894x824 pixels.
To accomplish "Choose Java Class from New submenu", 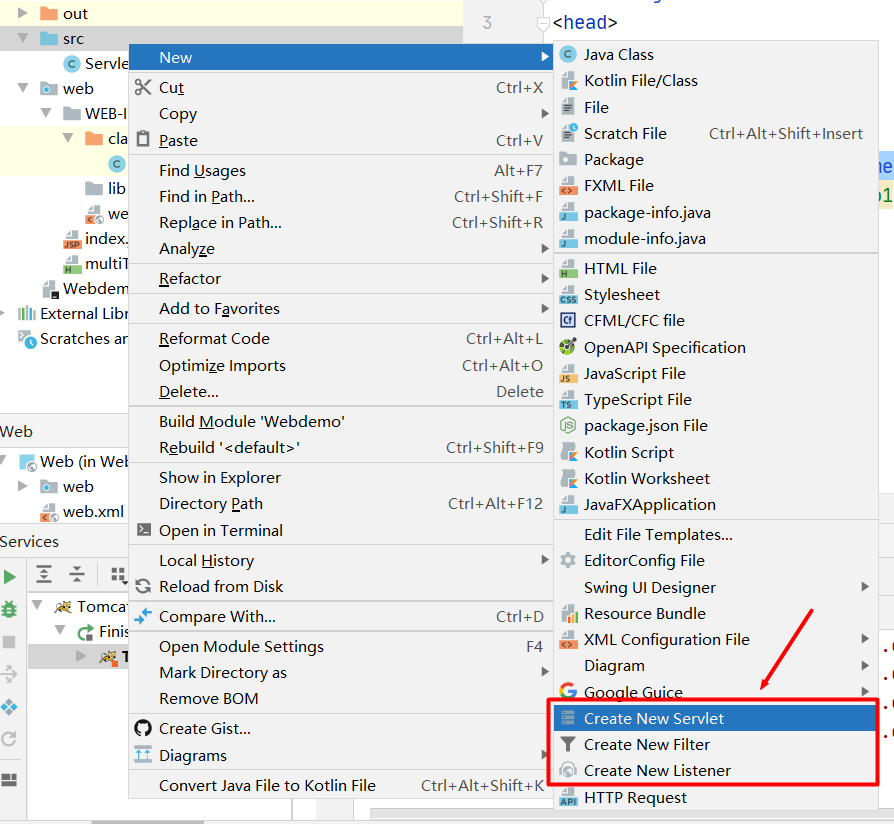I will [x=618, y=54].
